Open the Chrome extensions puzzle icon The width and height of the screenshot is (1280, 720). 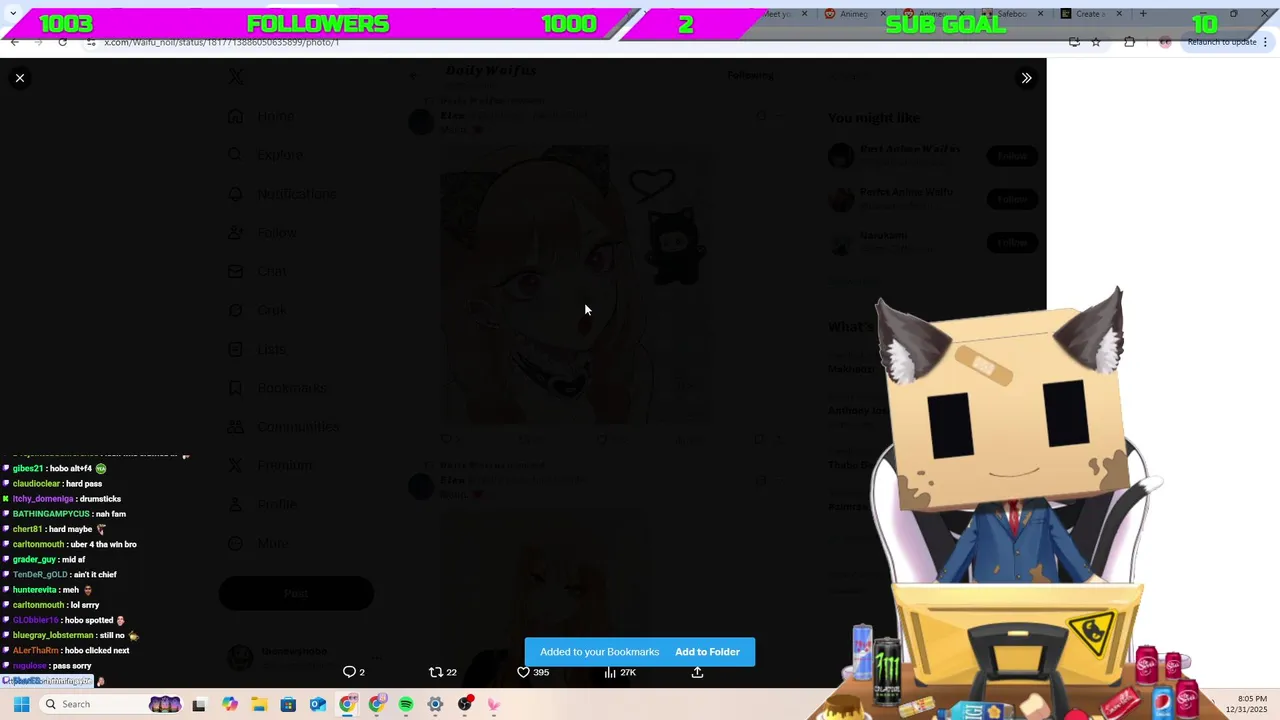point(1130,42)
